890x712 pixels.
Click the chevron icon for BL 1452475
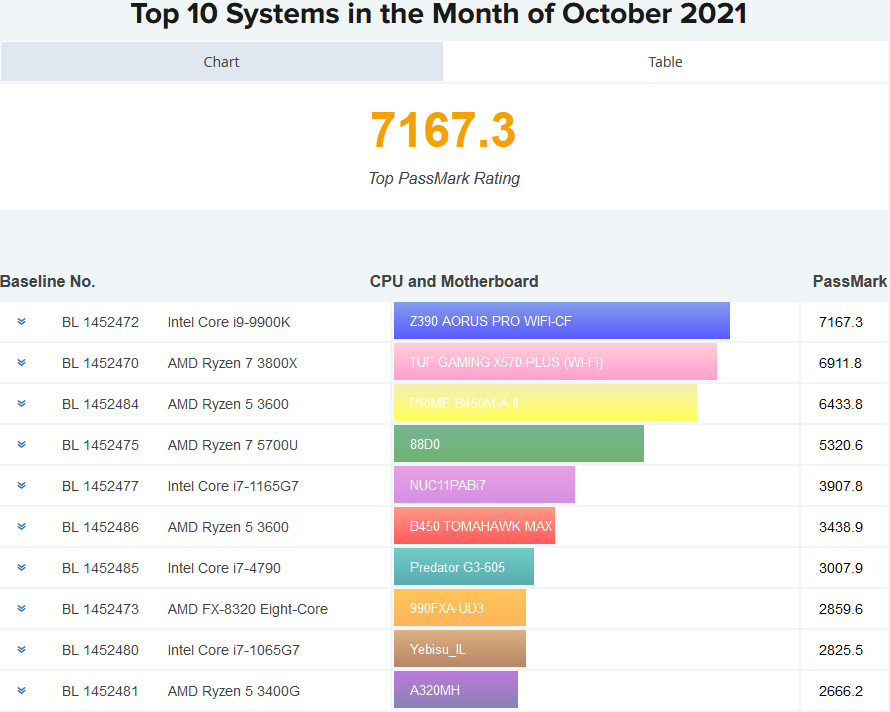pos(22,444)
